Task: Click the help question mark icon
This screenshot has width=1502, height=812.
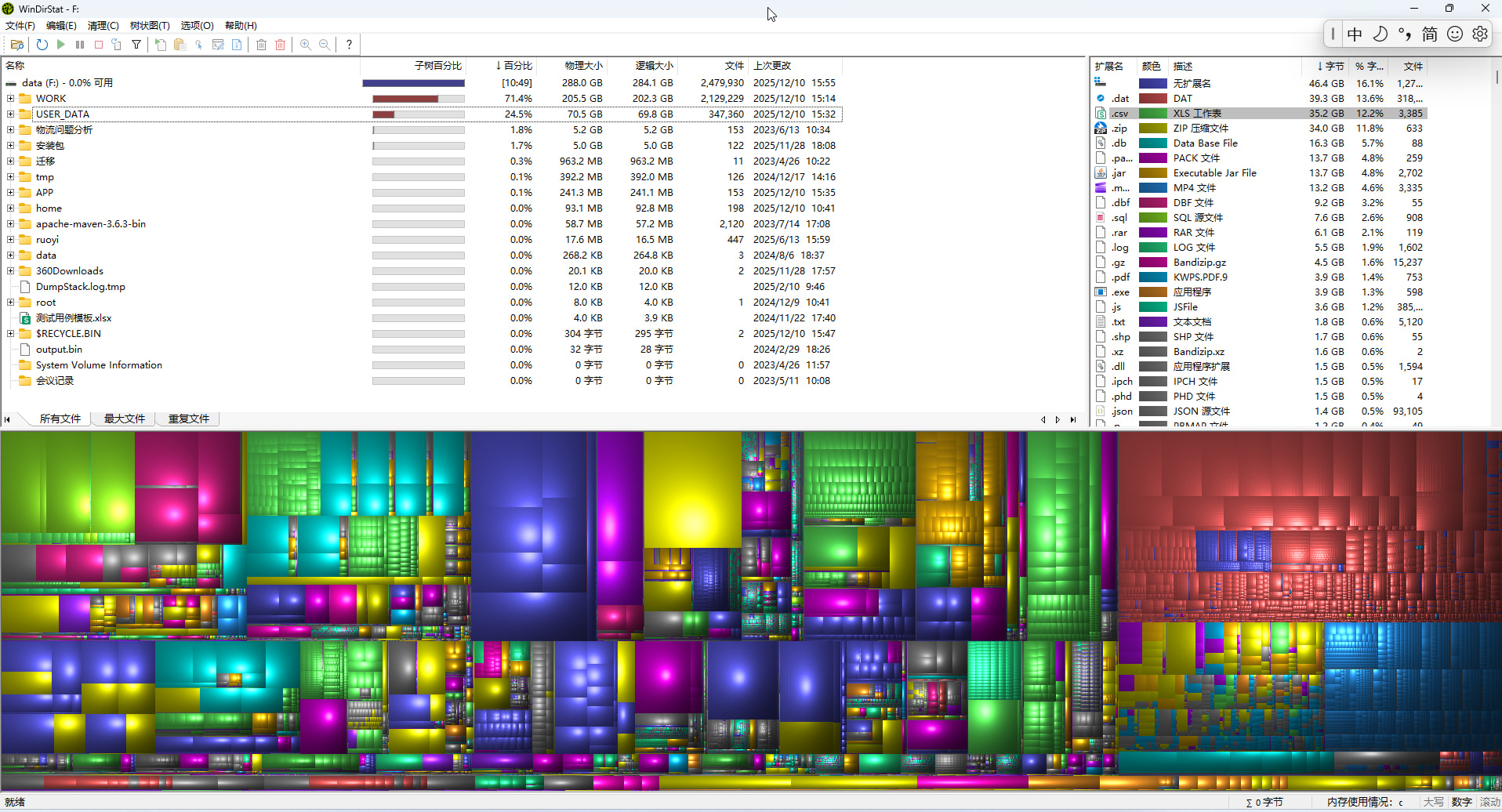Action: pyautogui.click(x=349, y=45)
